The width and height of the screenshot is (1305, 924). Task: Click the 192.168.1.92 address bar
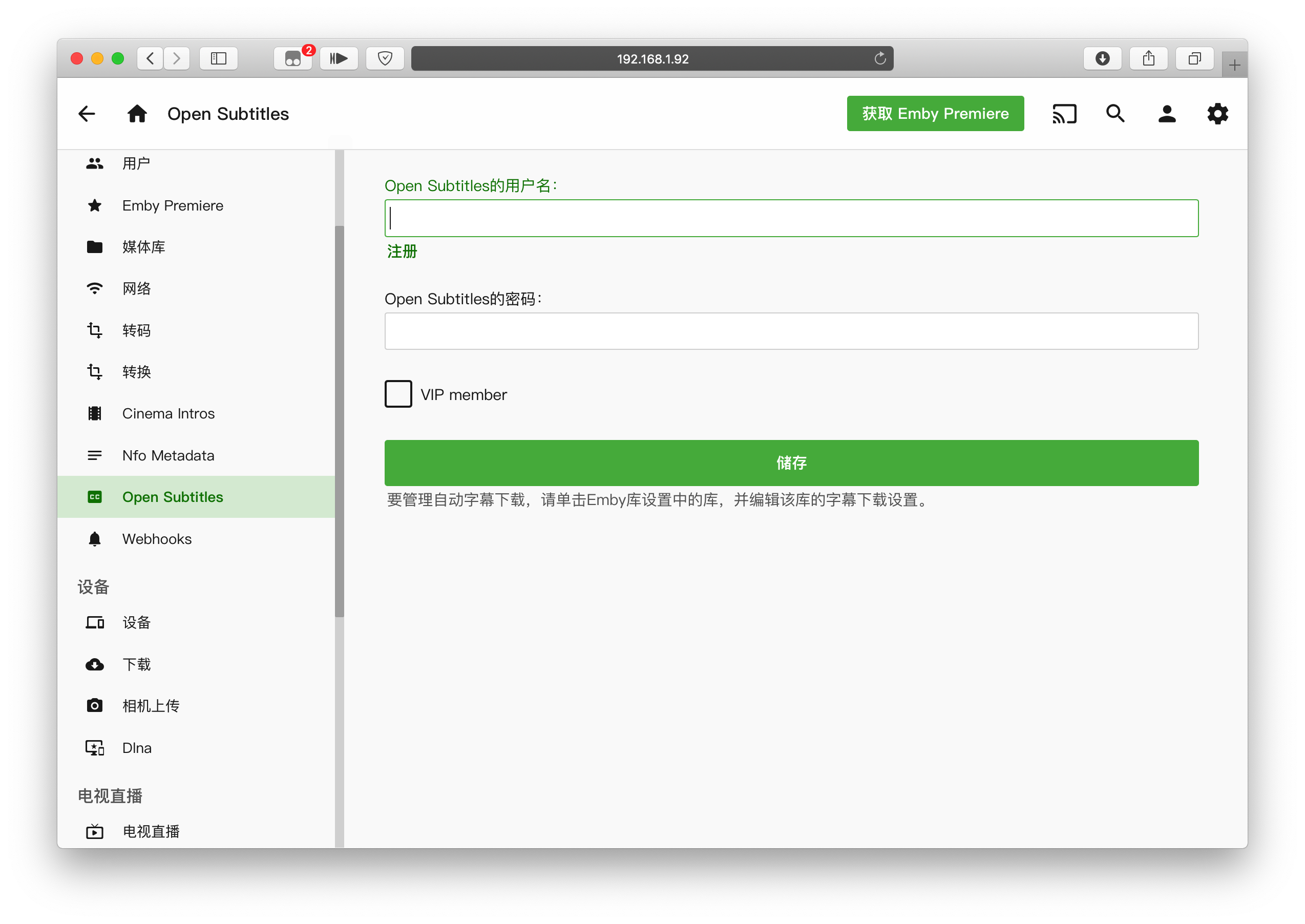(652, 58)
